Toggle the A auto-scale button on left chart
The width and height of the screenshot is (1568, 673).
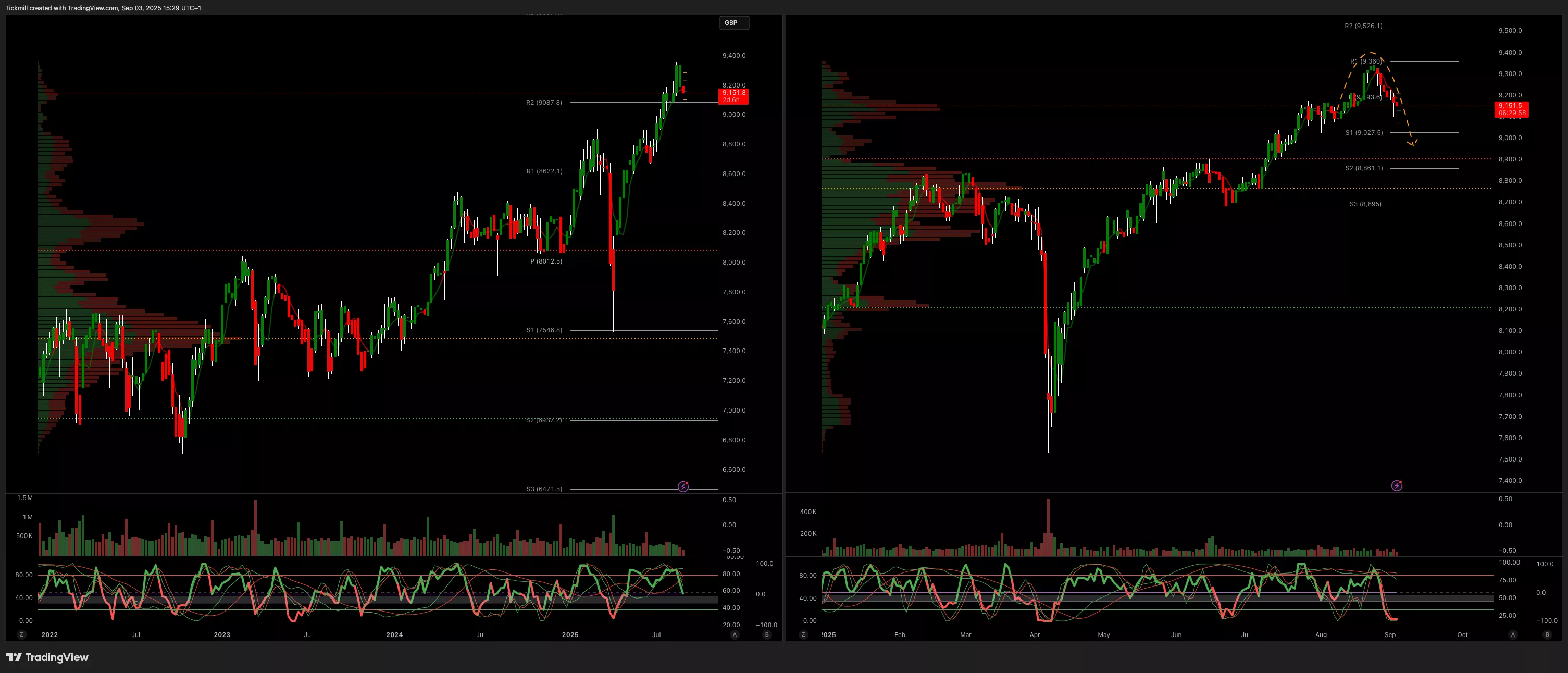(x=735, y=634)
